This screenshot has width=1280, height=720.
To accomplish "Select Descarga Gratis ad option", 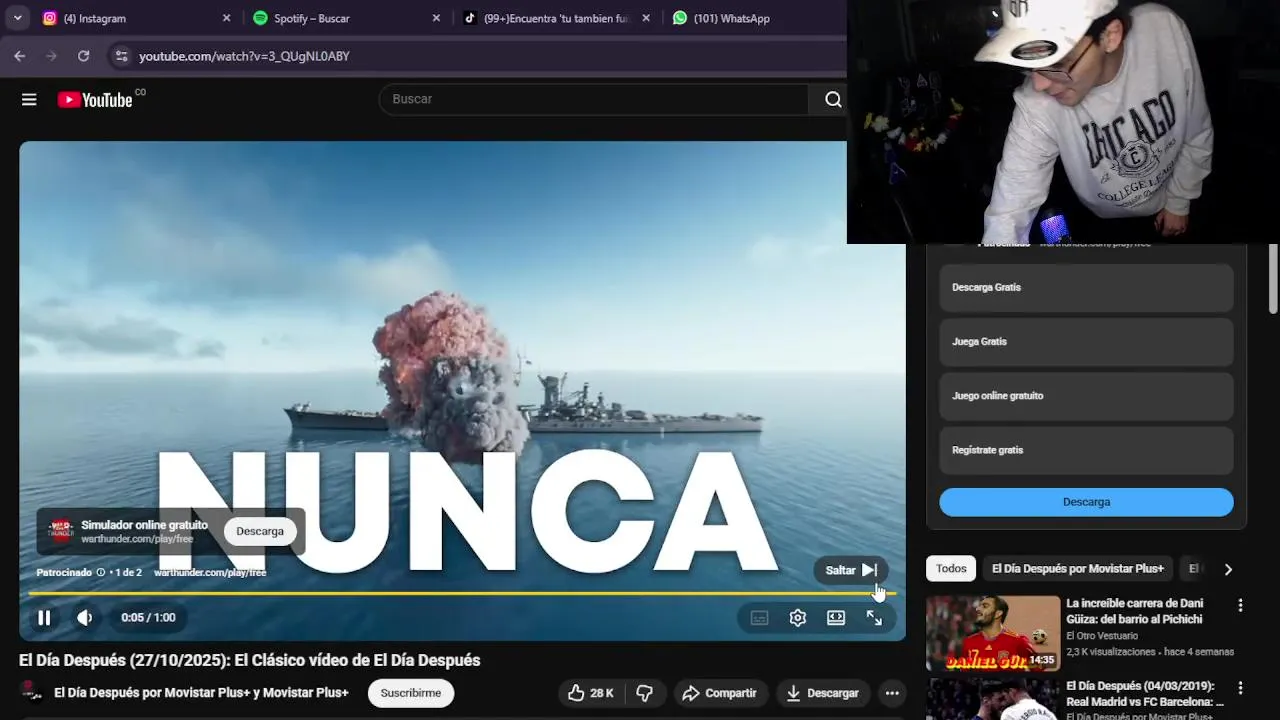I will click(x=1086, y=288).
